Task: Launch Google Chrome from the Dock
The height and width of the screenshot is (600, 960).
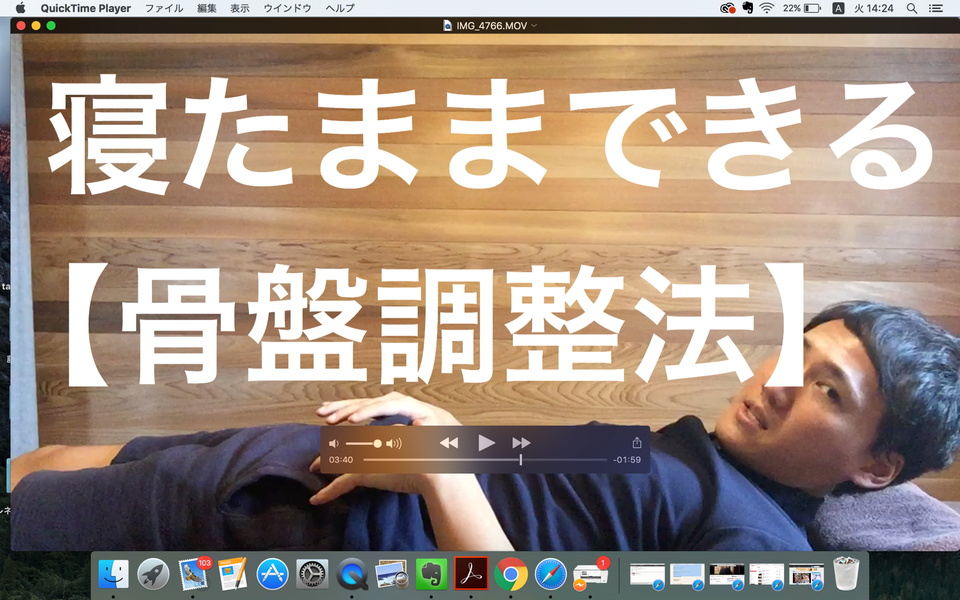Action: 511,574
